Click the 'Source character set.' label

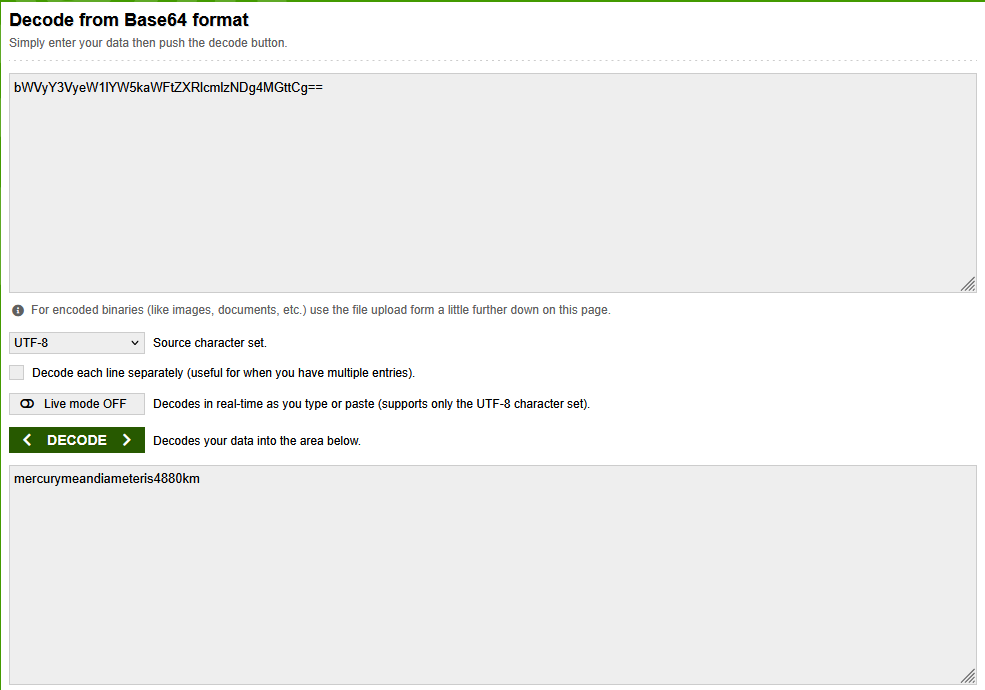210,342
